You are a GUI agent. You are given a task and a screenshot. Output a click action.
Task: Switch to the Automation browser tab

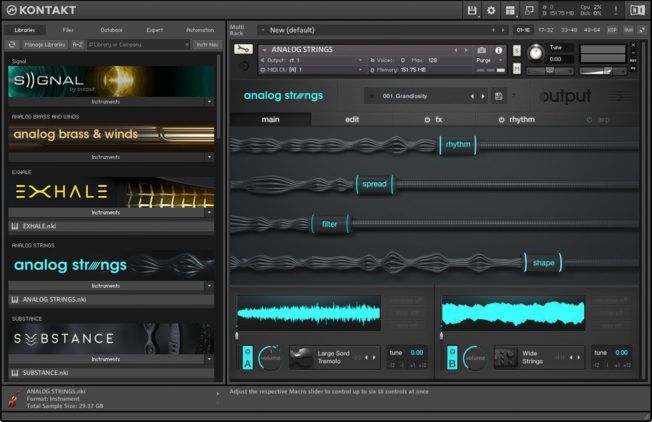tap(200, 30)
